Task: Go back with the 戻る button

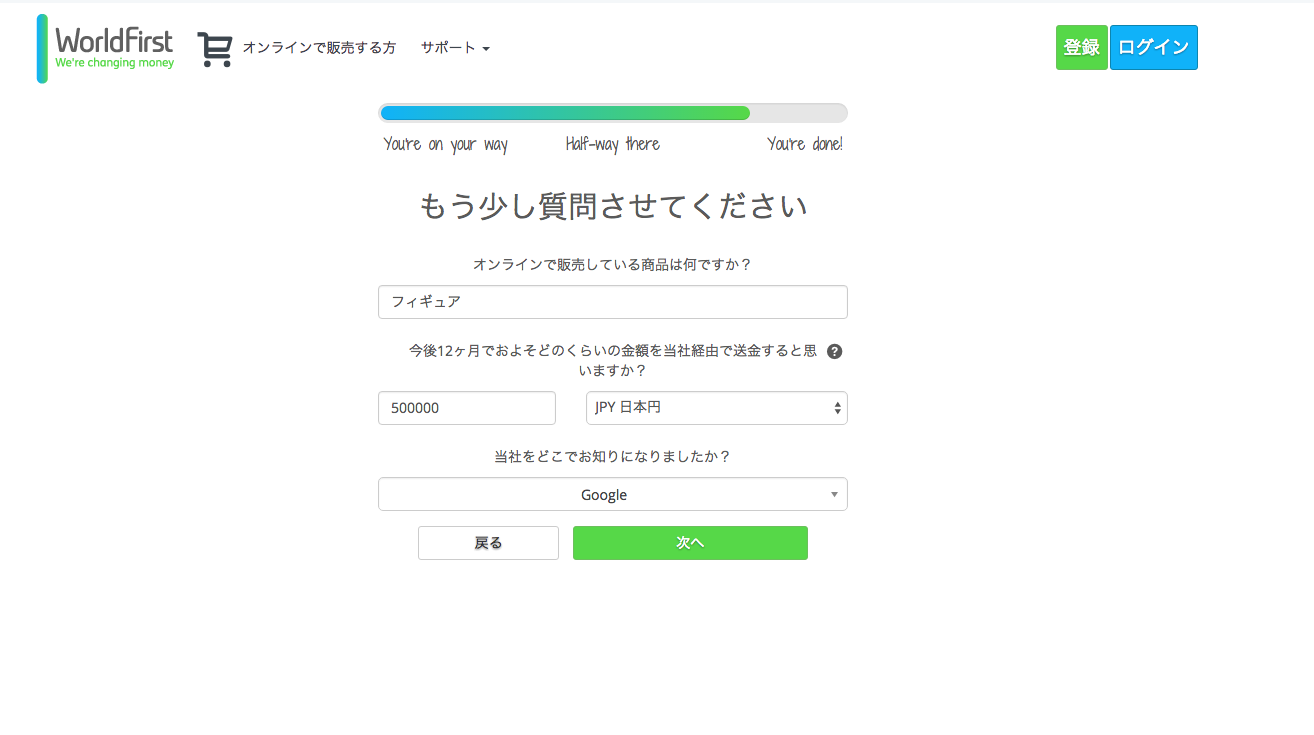Action: [488, 543]
